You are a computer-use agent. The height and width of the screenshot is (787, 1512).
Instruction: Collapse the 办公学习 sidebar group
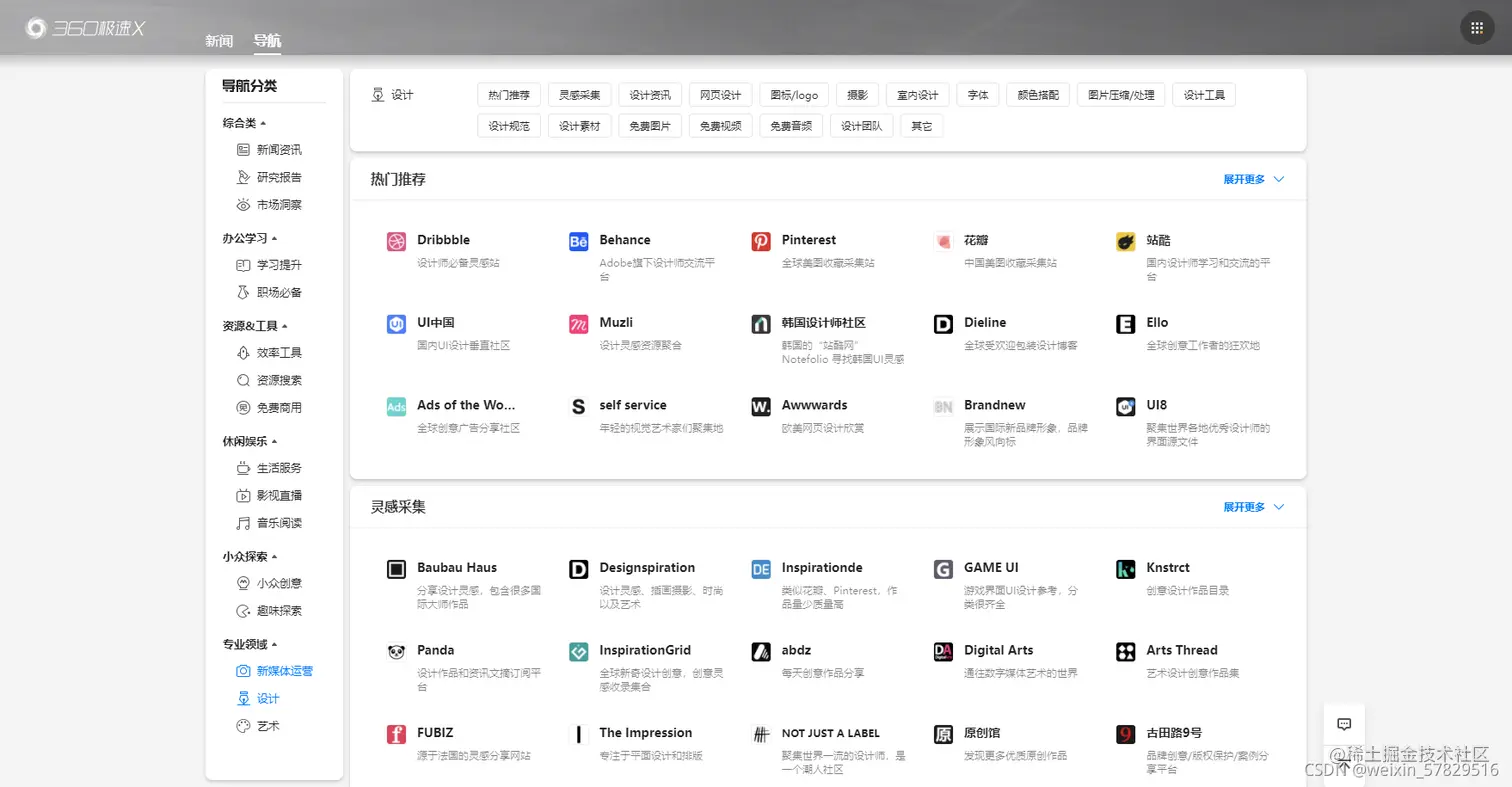coord(250,238)
